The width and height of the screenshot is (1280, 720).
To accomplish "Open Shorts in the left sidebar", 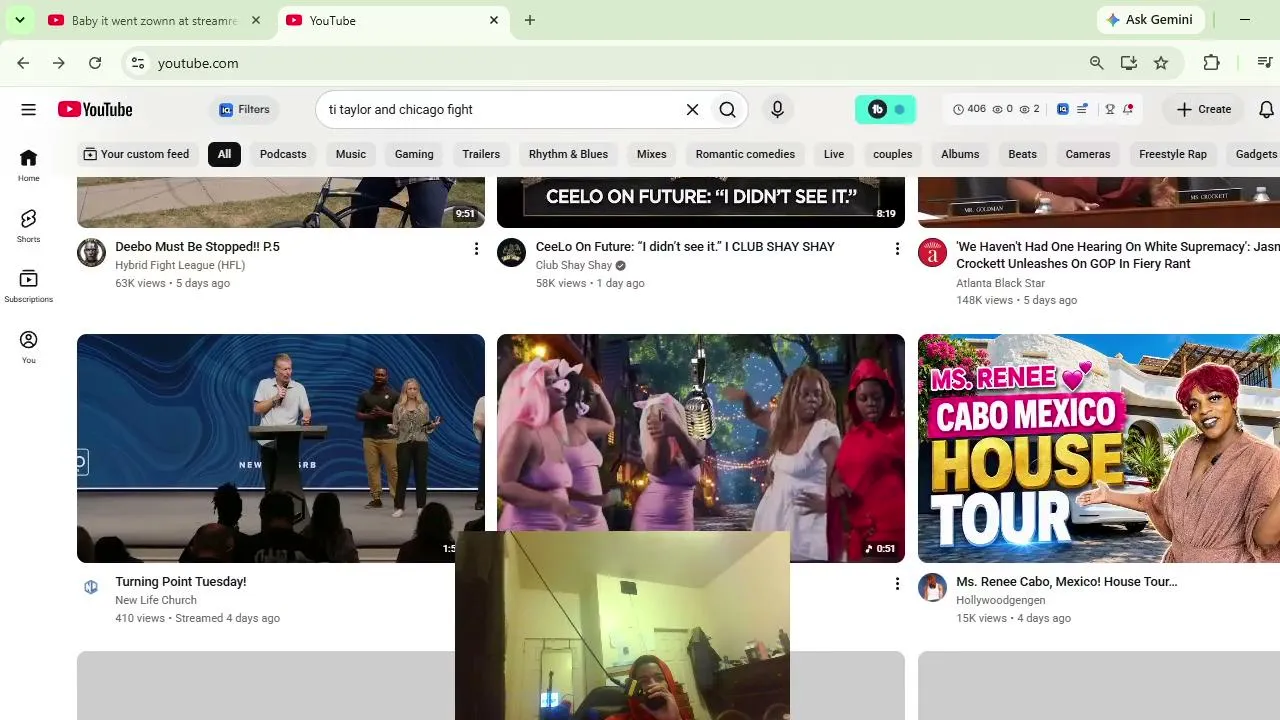I will coord(28,226).
